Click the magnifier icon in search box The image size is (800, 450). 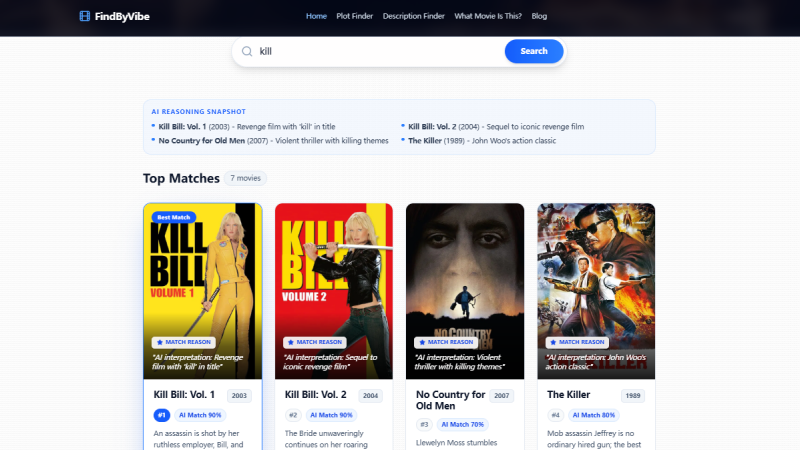247,51
